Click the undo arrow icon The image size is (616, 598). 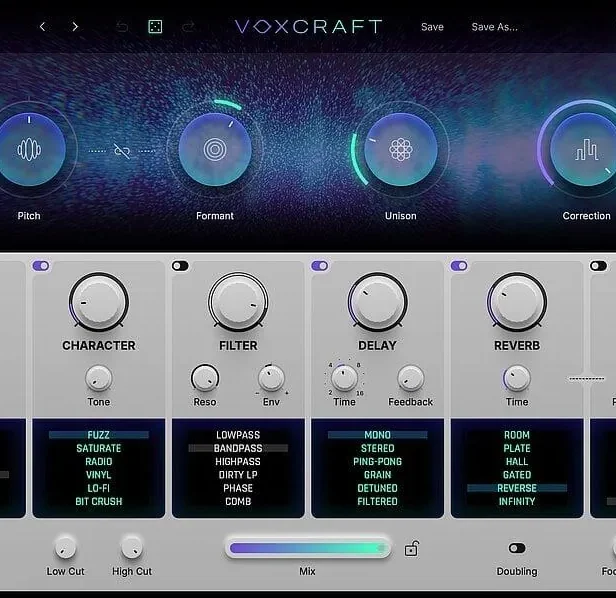point(122,27)
